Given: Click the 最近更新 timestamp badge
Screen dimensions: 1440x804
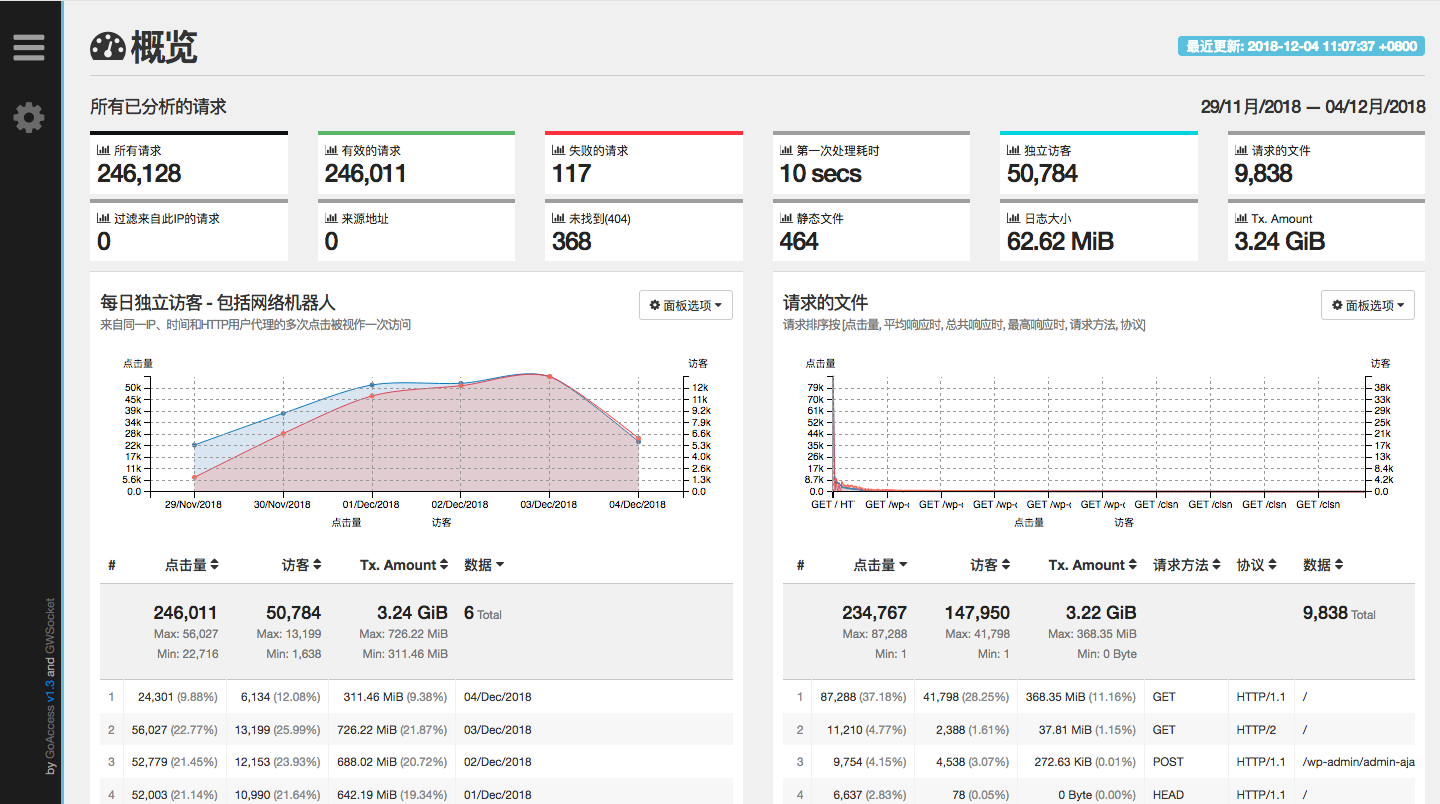Looking at the screenshot, I should (1301, 46).
